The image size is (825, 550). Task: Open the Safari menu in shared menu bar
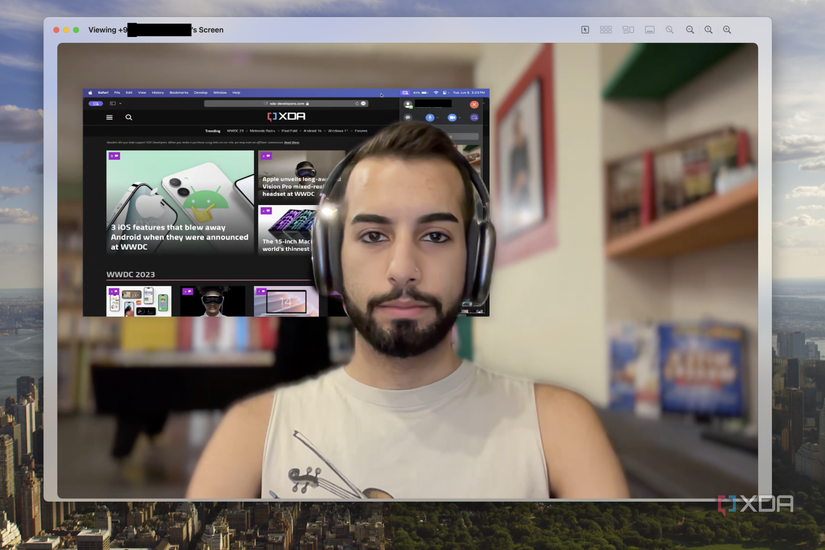pyautogui.click(x=103, y=93)
